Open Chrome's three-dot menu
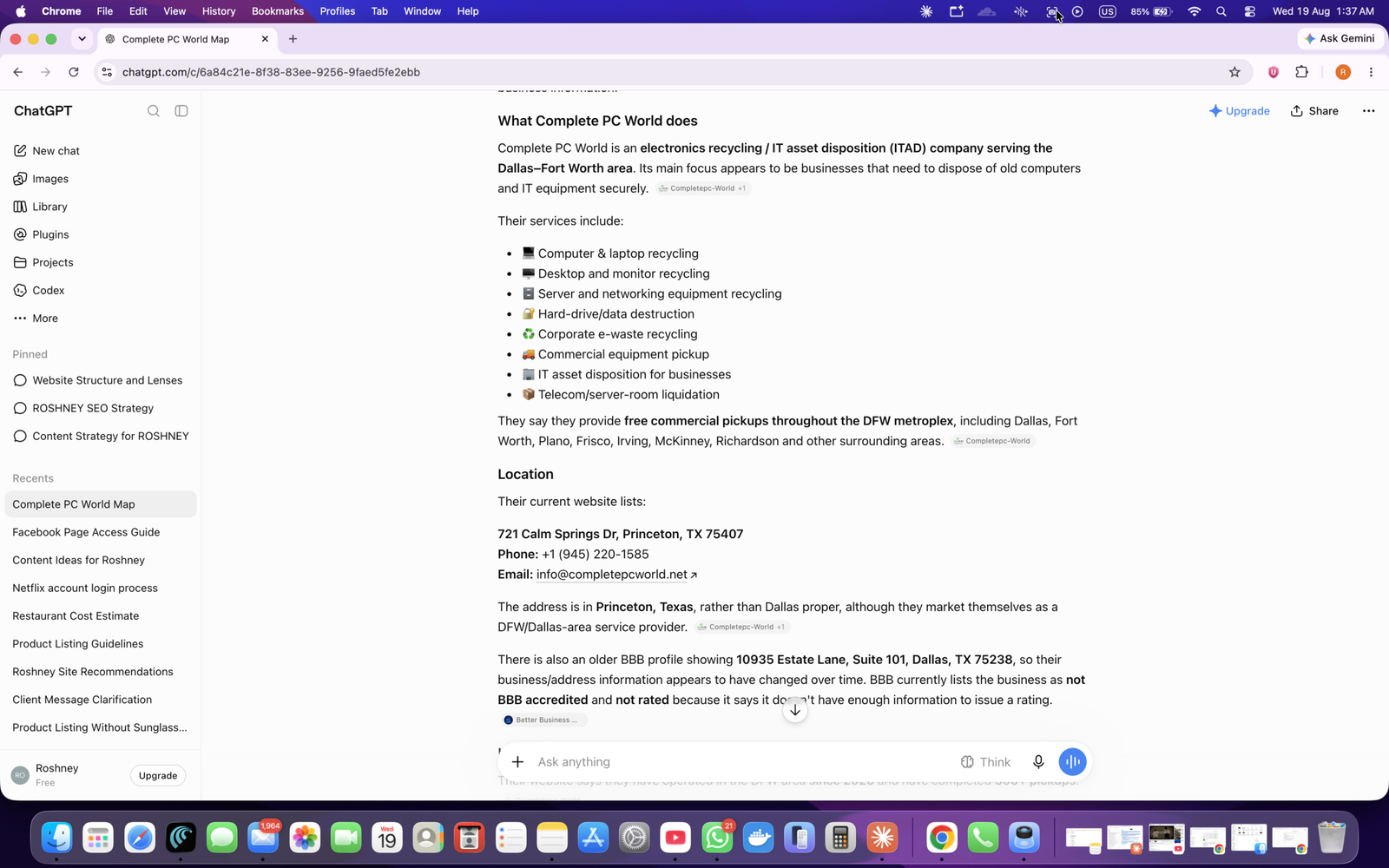 point(1372,72)
